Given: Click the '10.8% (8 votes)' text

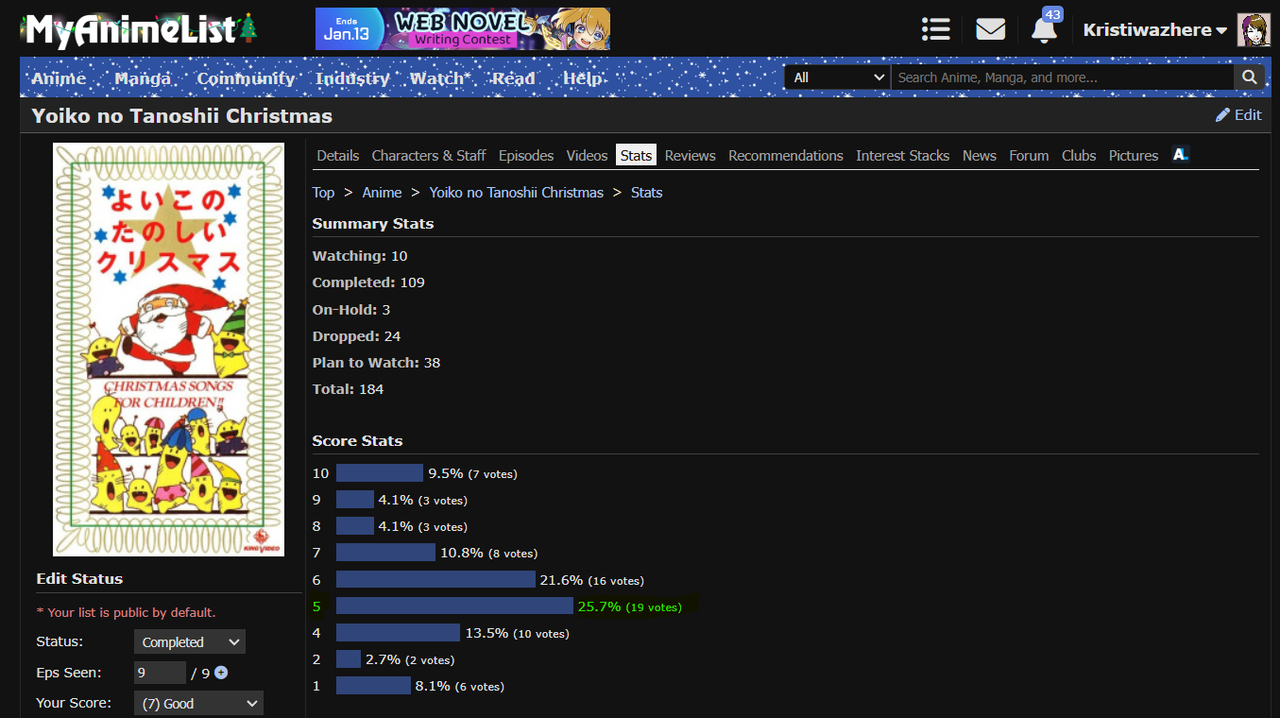Looking at the screenshot, I should [489, 553].
